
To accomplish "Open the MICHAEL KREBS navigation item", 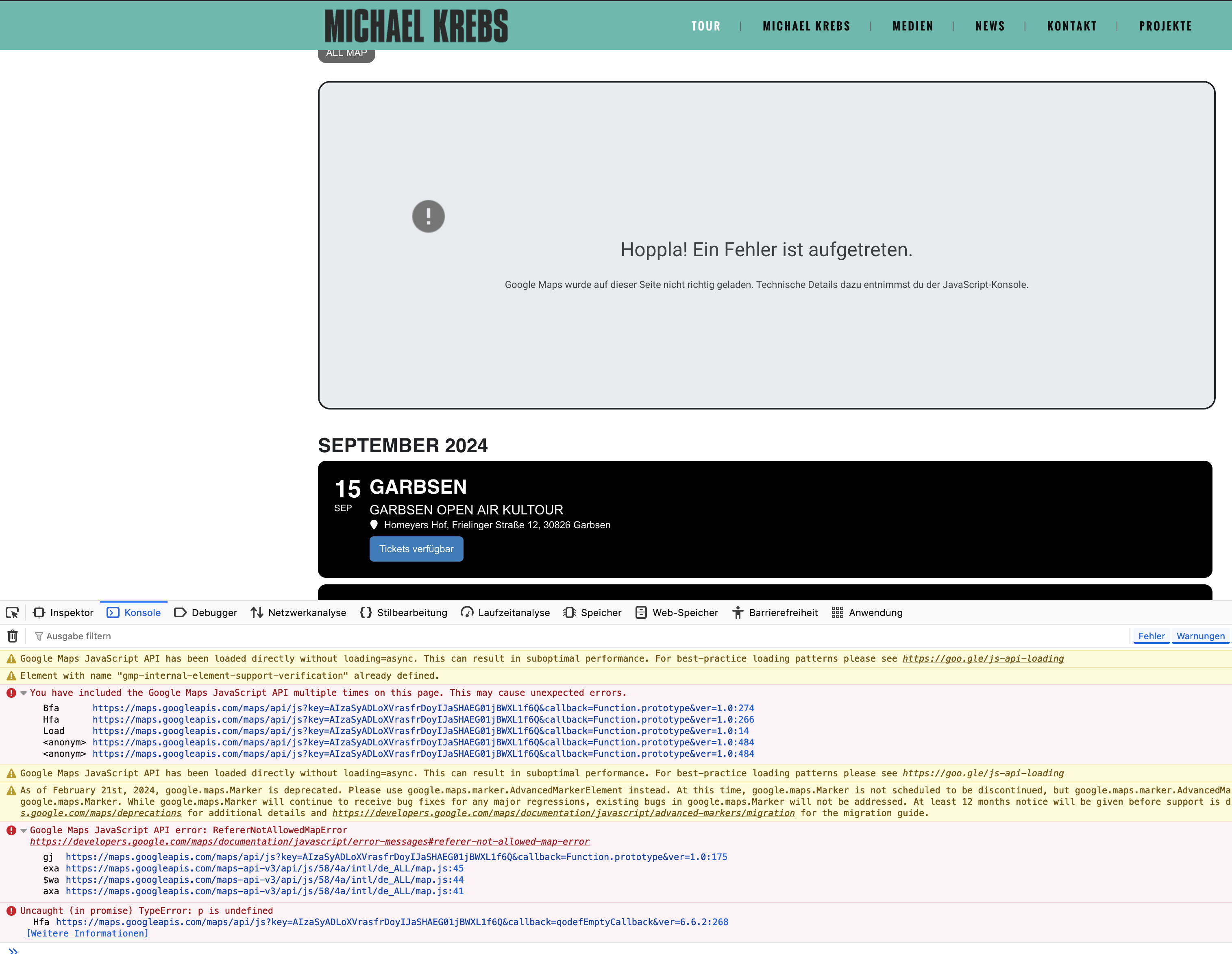I will pyautogui.click(x=806, y=26).
